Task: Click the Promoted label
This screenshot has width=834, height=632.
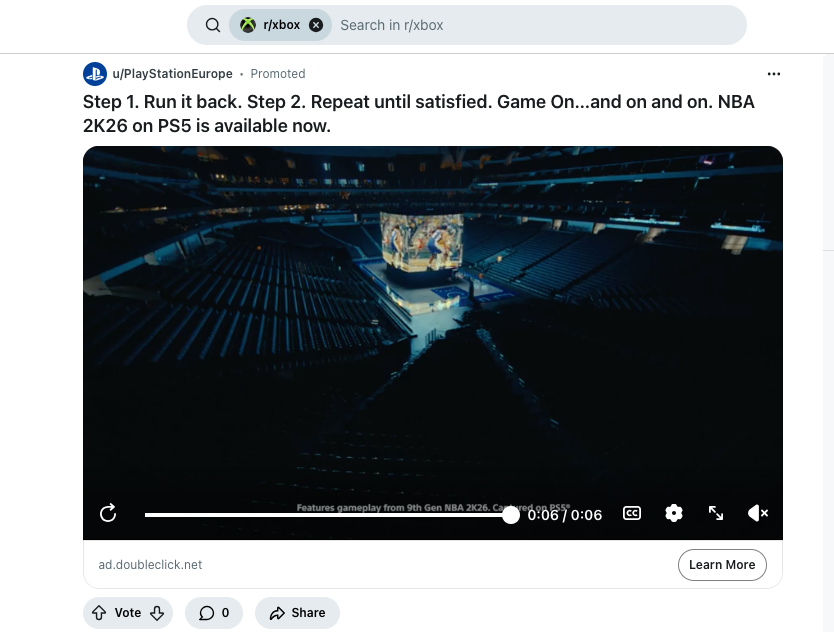Action: (x=277, y=73)
